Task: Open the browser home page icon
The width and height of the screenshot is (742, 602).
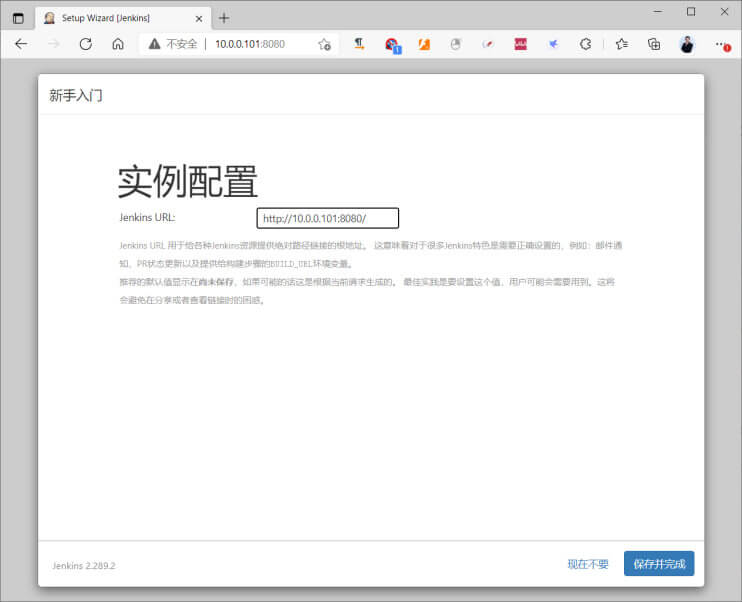Action: (x=118, y=44)
